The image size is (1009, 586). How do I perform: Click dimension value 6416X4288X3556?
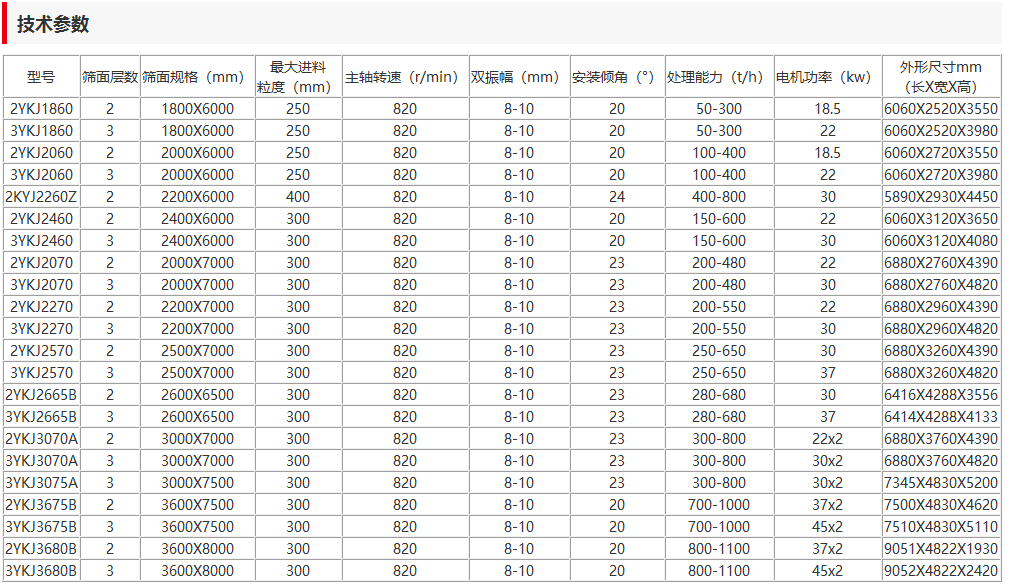[x=941, y=394]
